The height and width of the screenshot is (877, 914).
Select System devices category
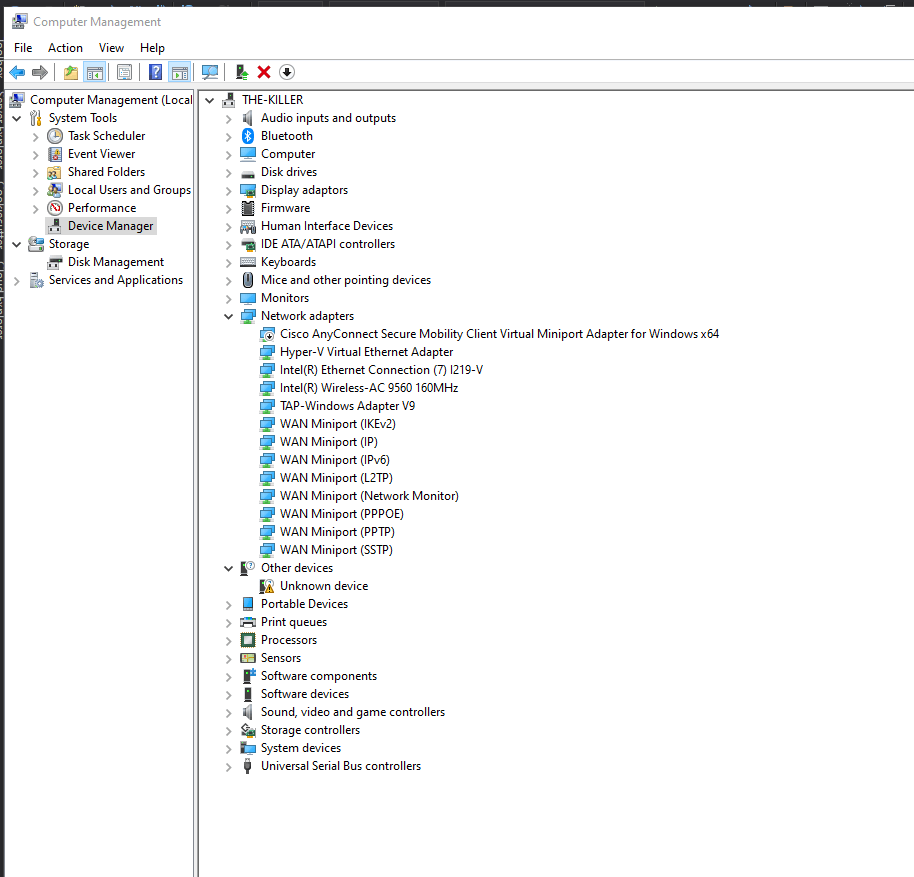pyautogui.click(x=301, y=748)
